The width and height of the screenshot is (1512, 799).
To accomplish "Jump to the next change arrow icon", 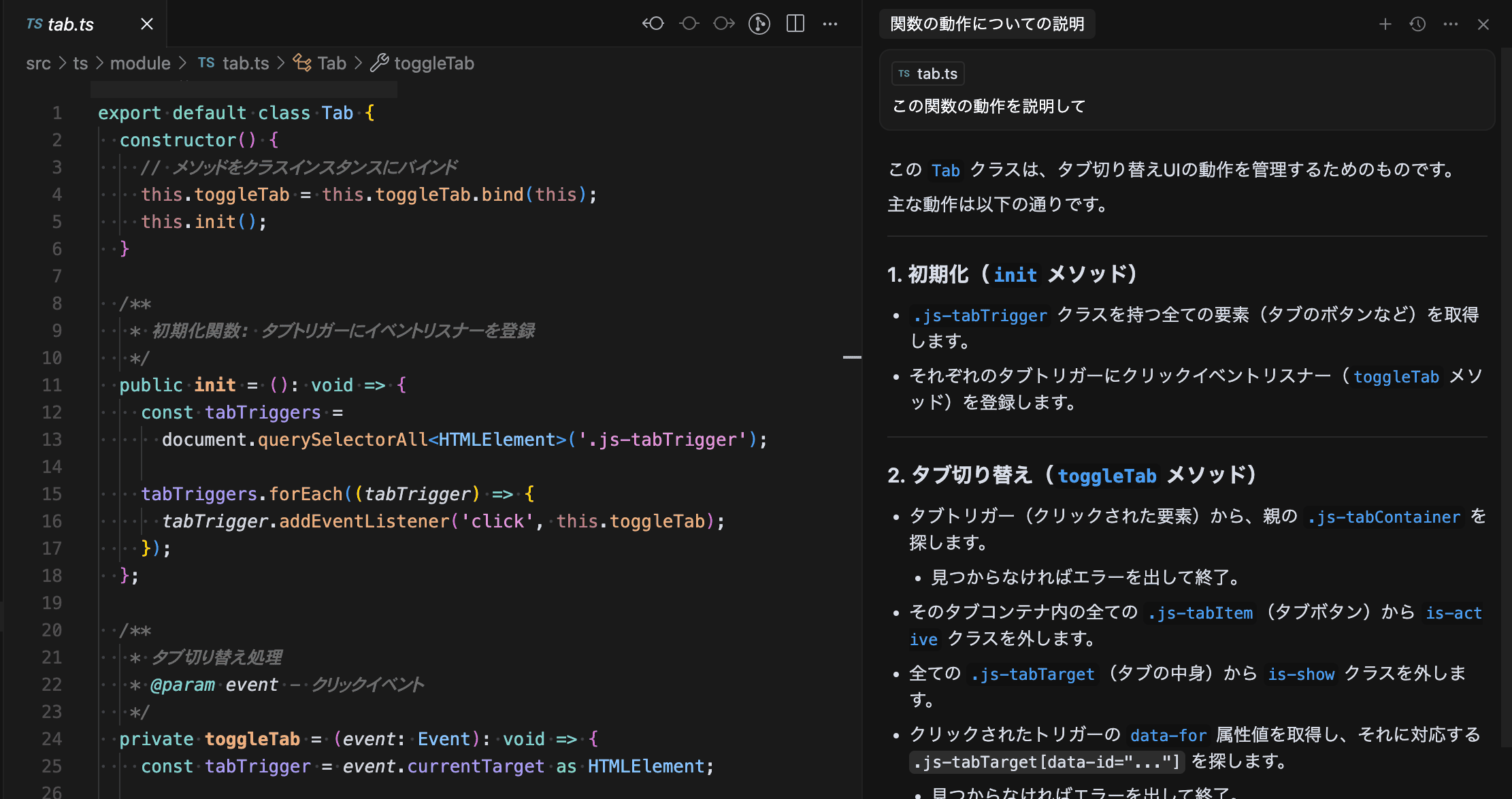I will 723,23.
